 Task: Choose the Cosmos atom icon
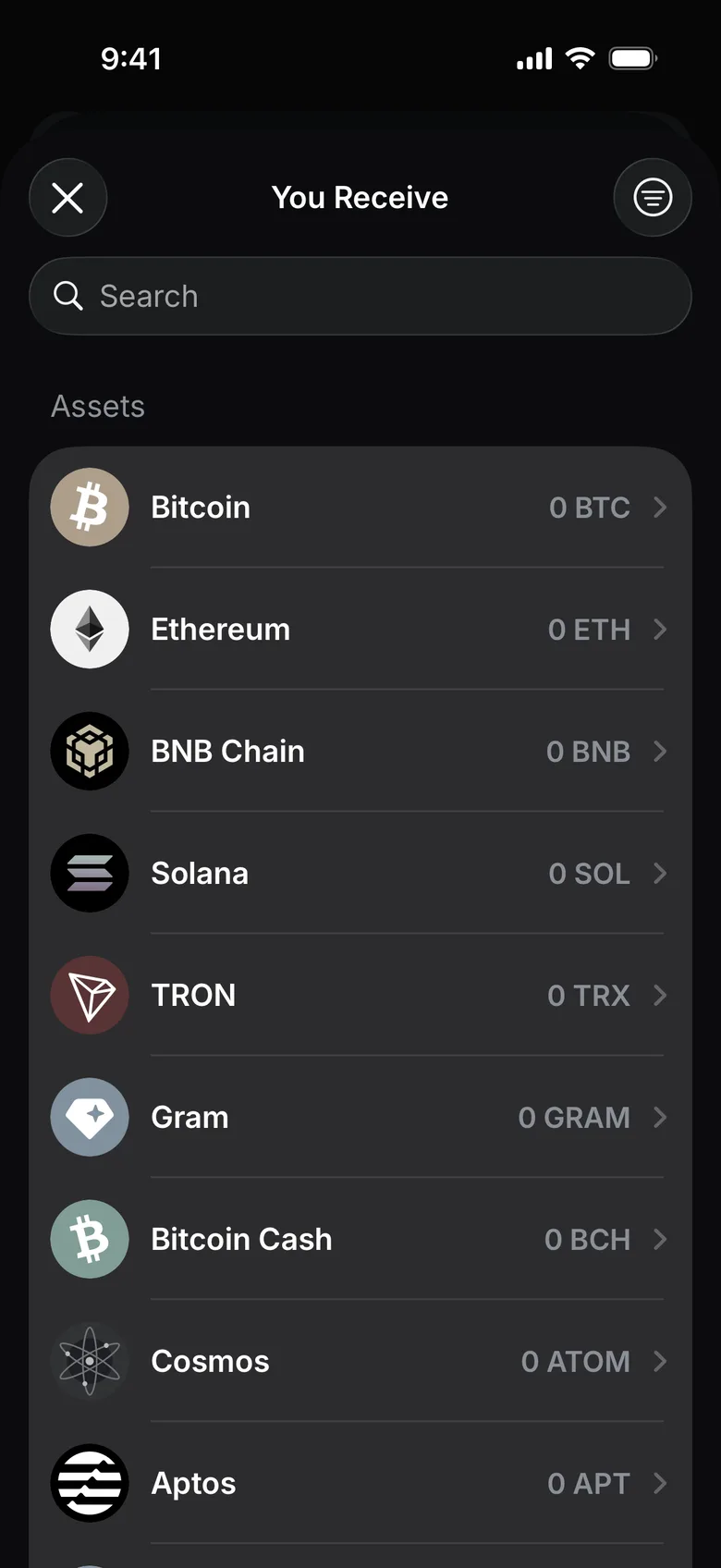tap(90, 1362)
